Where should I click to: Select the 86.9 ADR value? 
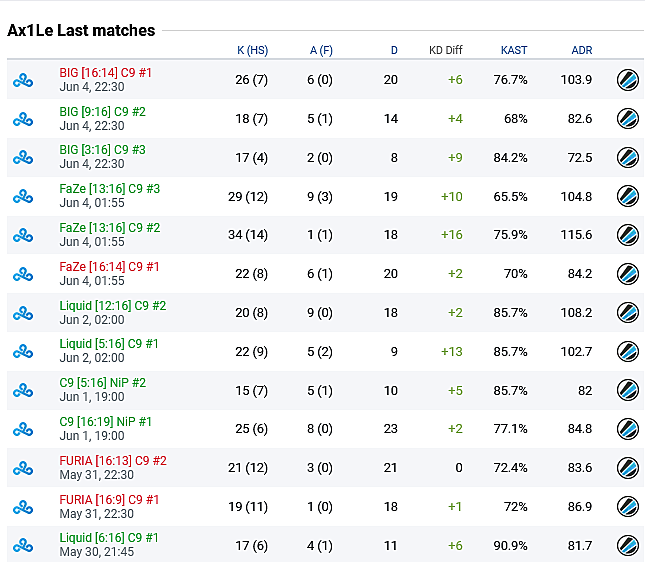click(580, 506)
